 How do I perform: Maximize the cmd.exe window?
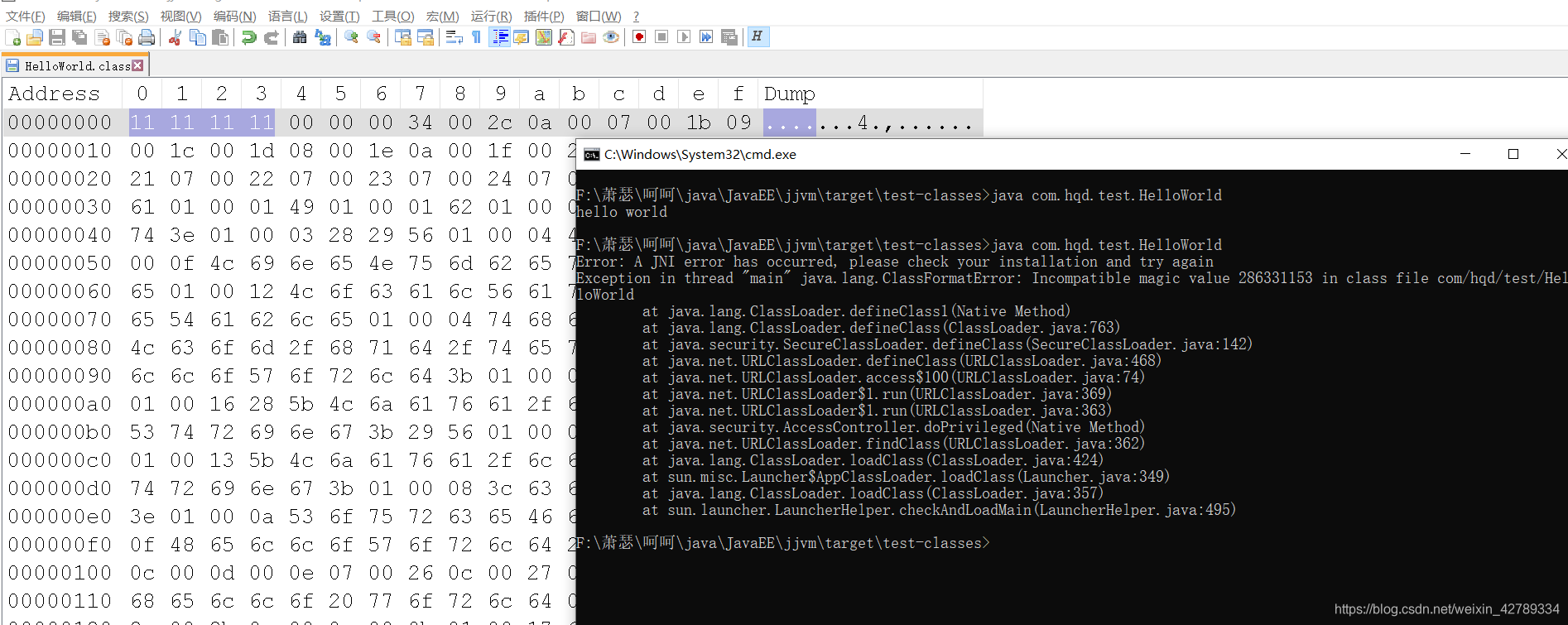pyautogui.click(x=1513, y=154)
